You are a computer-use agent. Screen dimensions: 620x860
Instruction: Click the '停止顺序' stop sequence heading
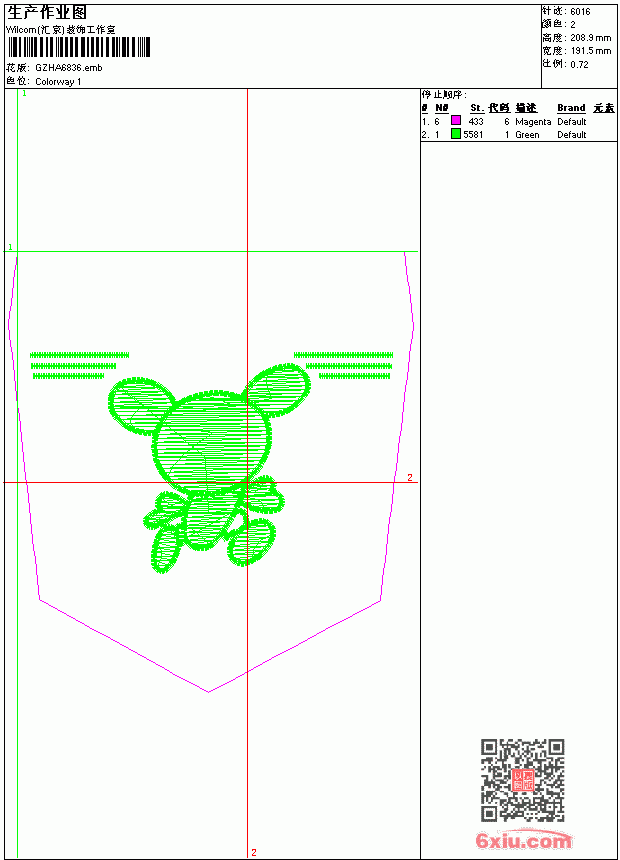pos(444,95)
